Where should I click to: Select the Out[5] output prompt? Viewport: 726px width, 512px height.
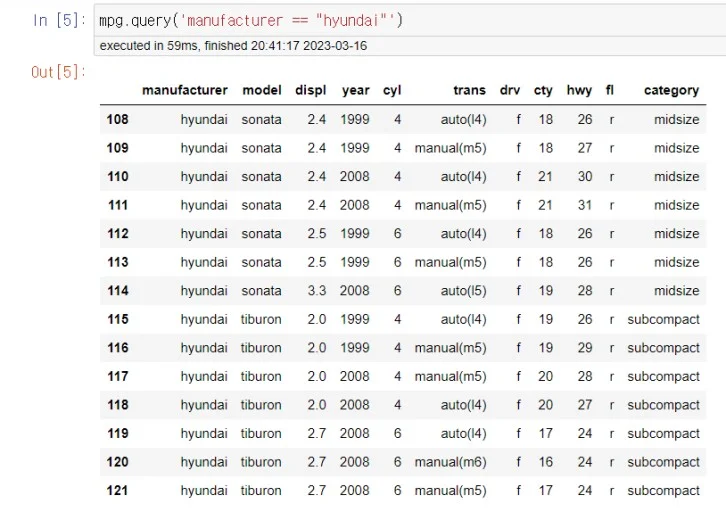click(x=58, y=72)
